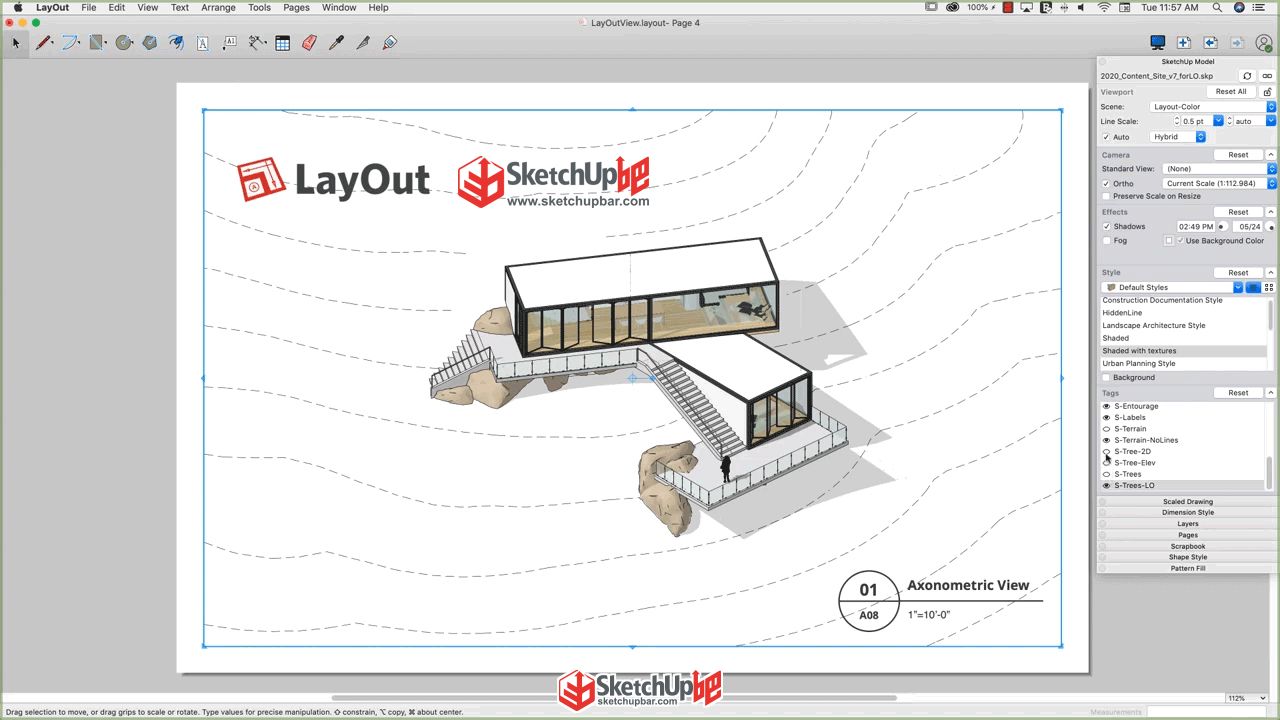Click the fog color swatch
Image resolution: width=1280 pixels, height=720 pixels.
[1168, 241]
